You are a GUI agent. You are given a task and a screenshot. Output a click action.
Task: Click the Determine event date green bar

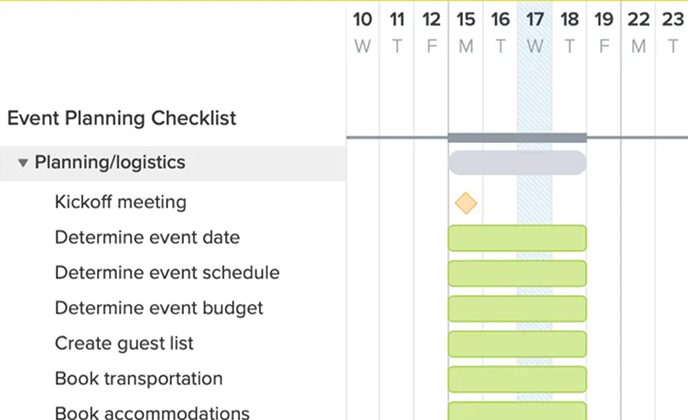tap(517, 238)
